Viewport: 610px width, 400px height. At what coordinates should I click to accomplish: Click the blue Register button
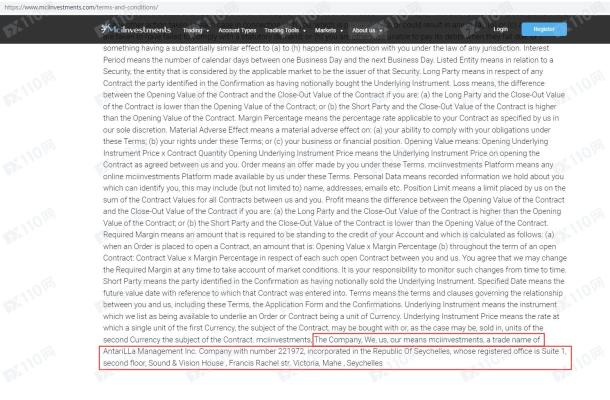(x=544, y=29)
